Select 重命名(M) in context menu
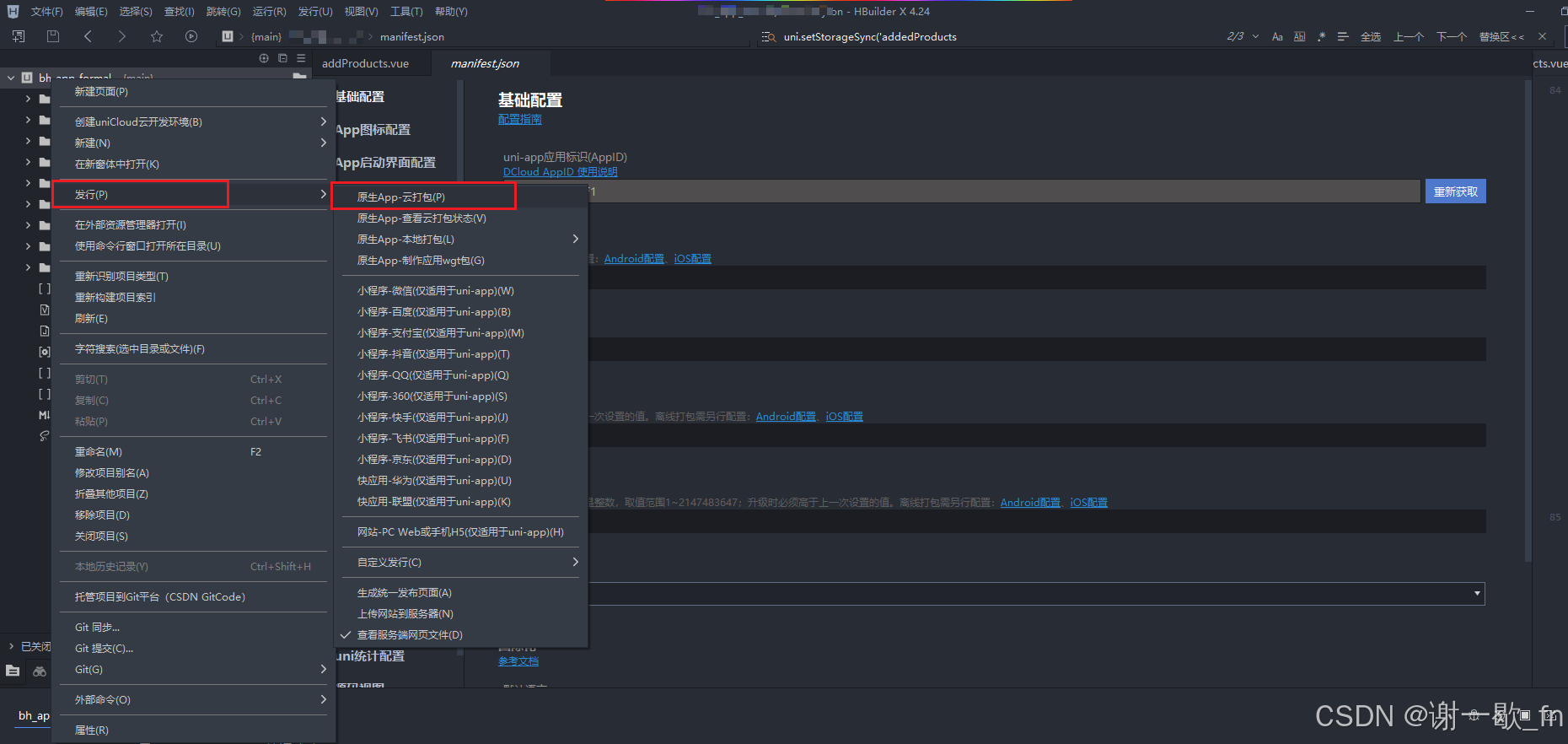This screenshot has width=1568, height=744. [193, 452]
